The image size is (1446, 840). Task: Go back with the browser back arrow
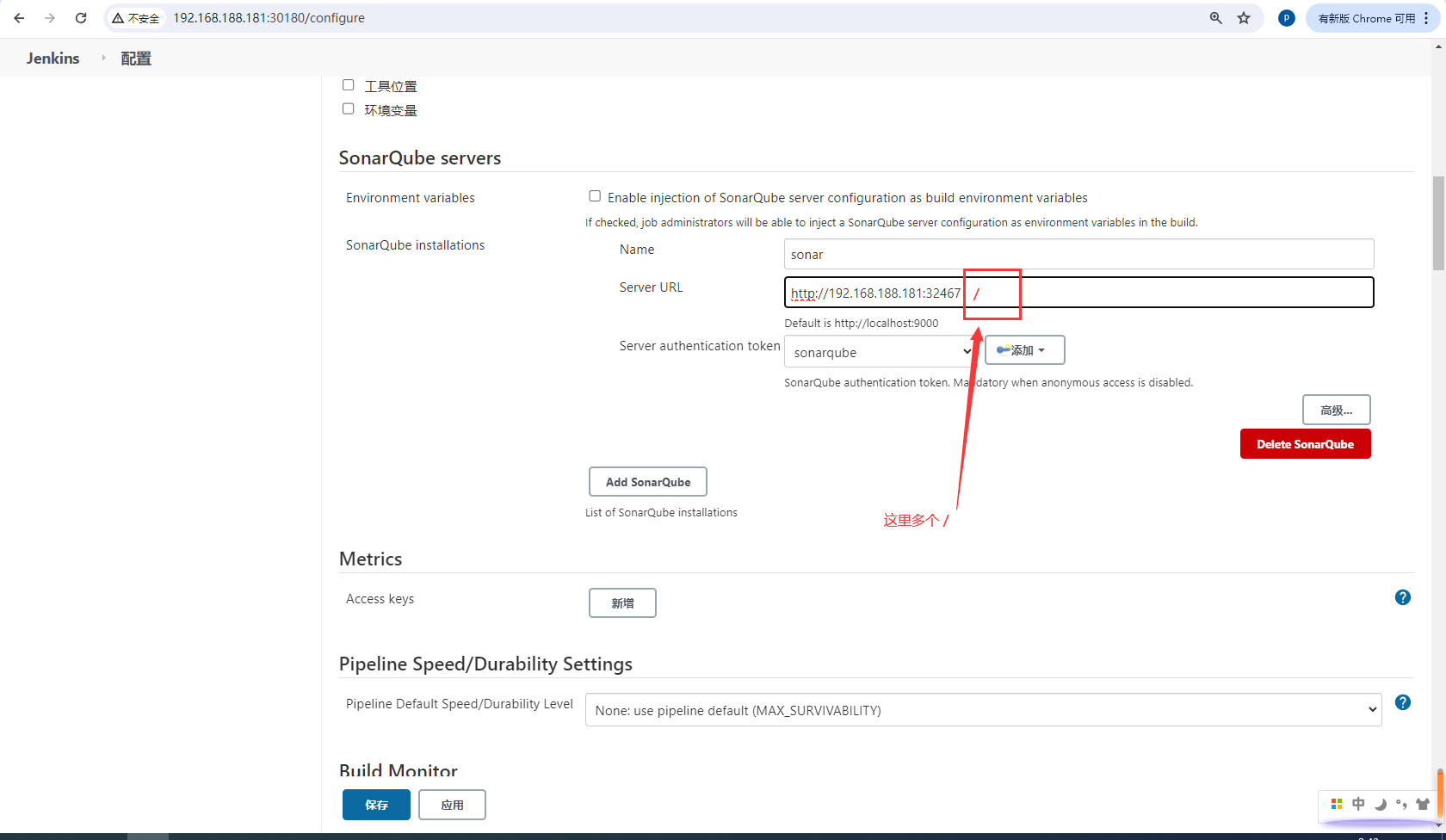pyautogui.click(x=19, y=18)
